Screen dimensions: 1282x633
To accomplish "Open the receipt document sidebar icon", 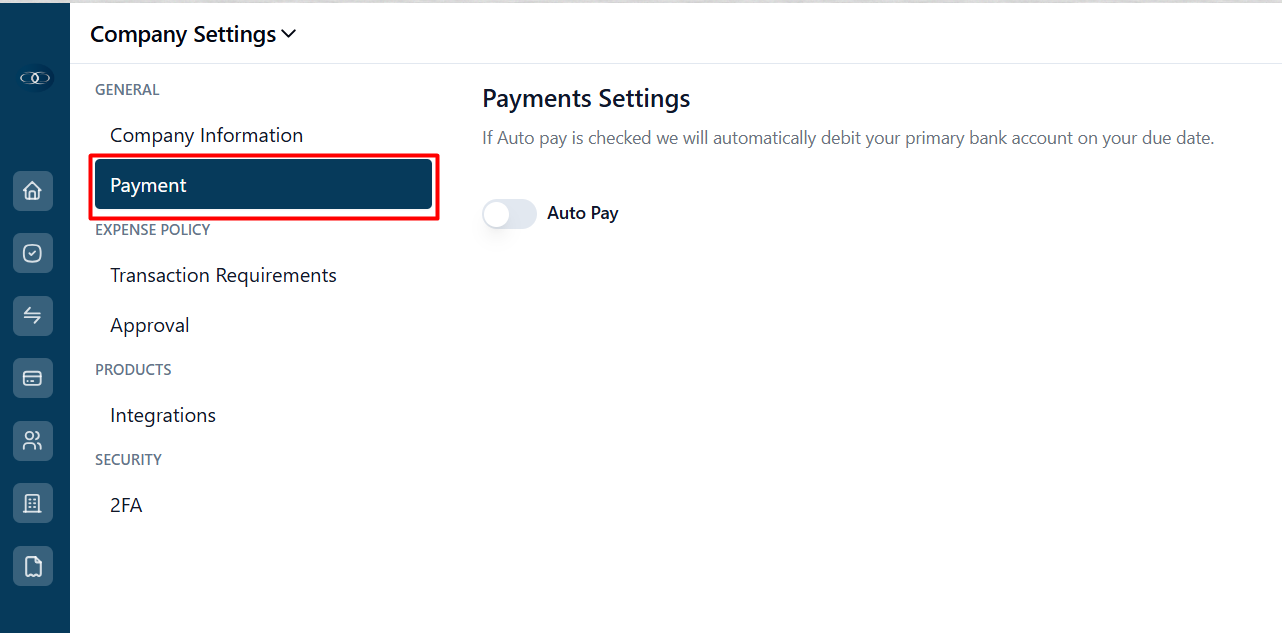I will point(33,567).
